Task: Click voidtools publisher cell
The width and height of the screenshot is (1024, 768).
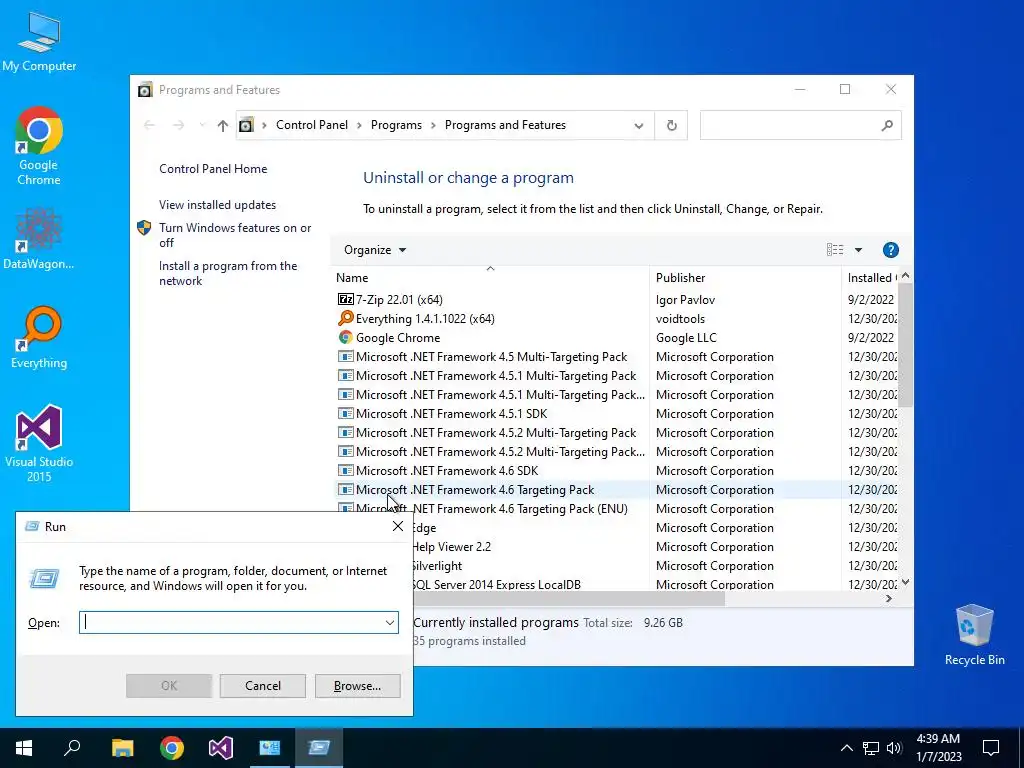Action: [680, 319]
